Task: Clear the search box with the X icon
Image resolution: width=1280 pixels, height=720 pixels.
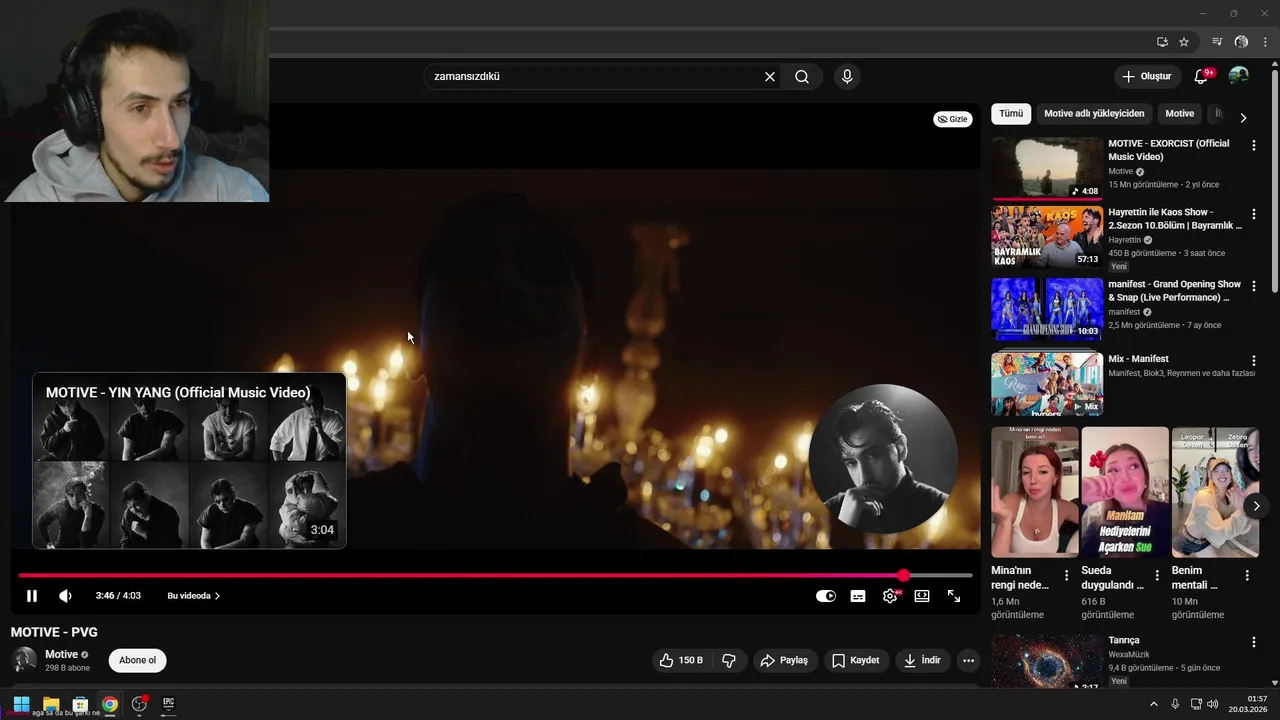Action: (770, 77)
